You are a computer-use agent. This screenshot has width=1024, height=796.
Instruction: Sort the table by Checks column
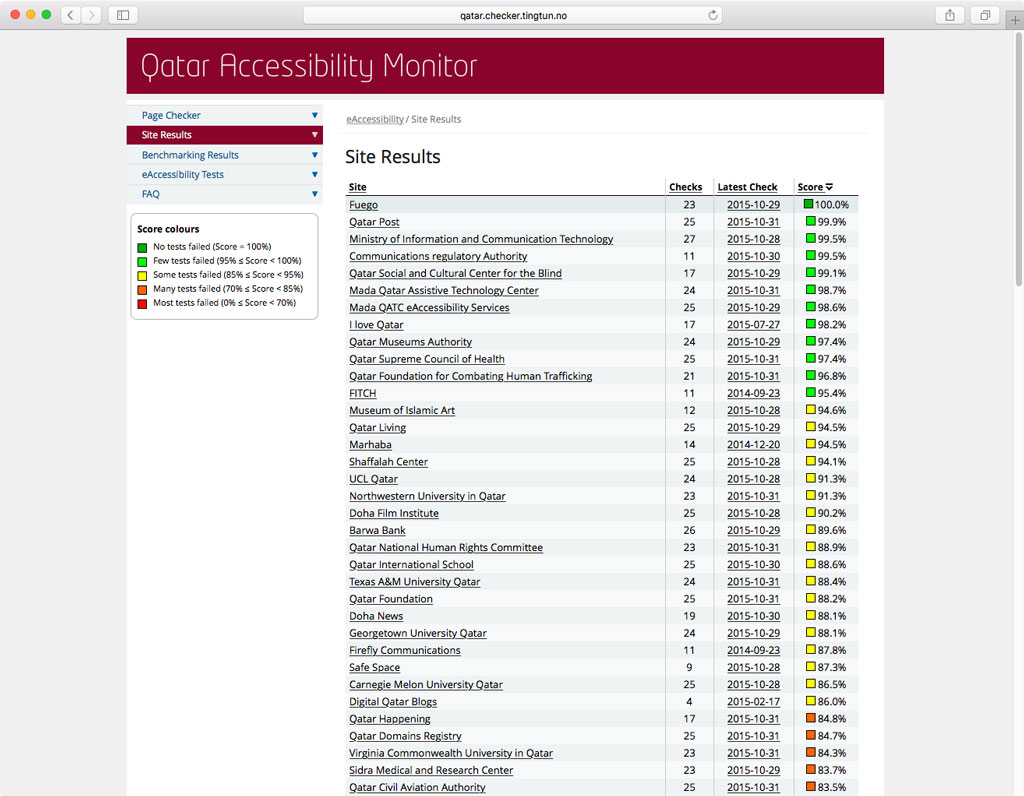tap(686, 187)
